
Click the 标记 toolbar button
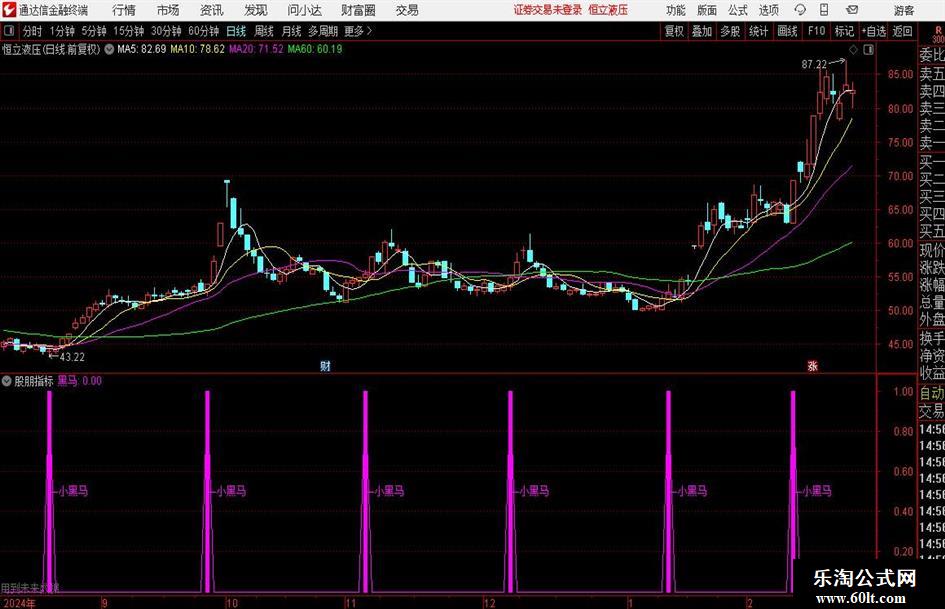point(844,31)
